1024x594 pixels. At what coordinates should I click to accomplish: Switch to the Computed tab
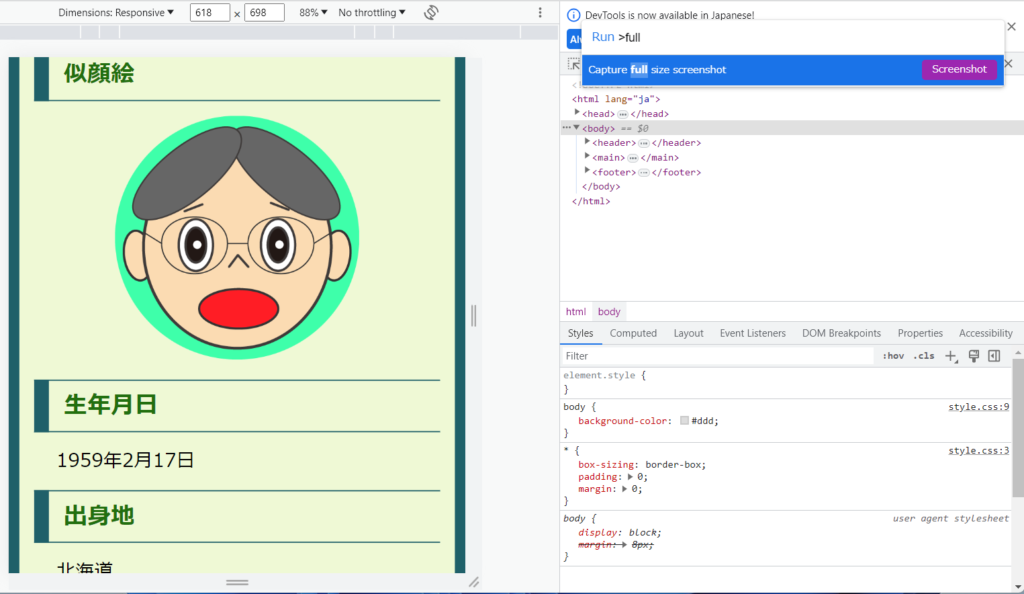coord(633,333)
